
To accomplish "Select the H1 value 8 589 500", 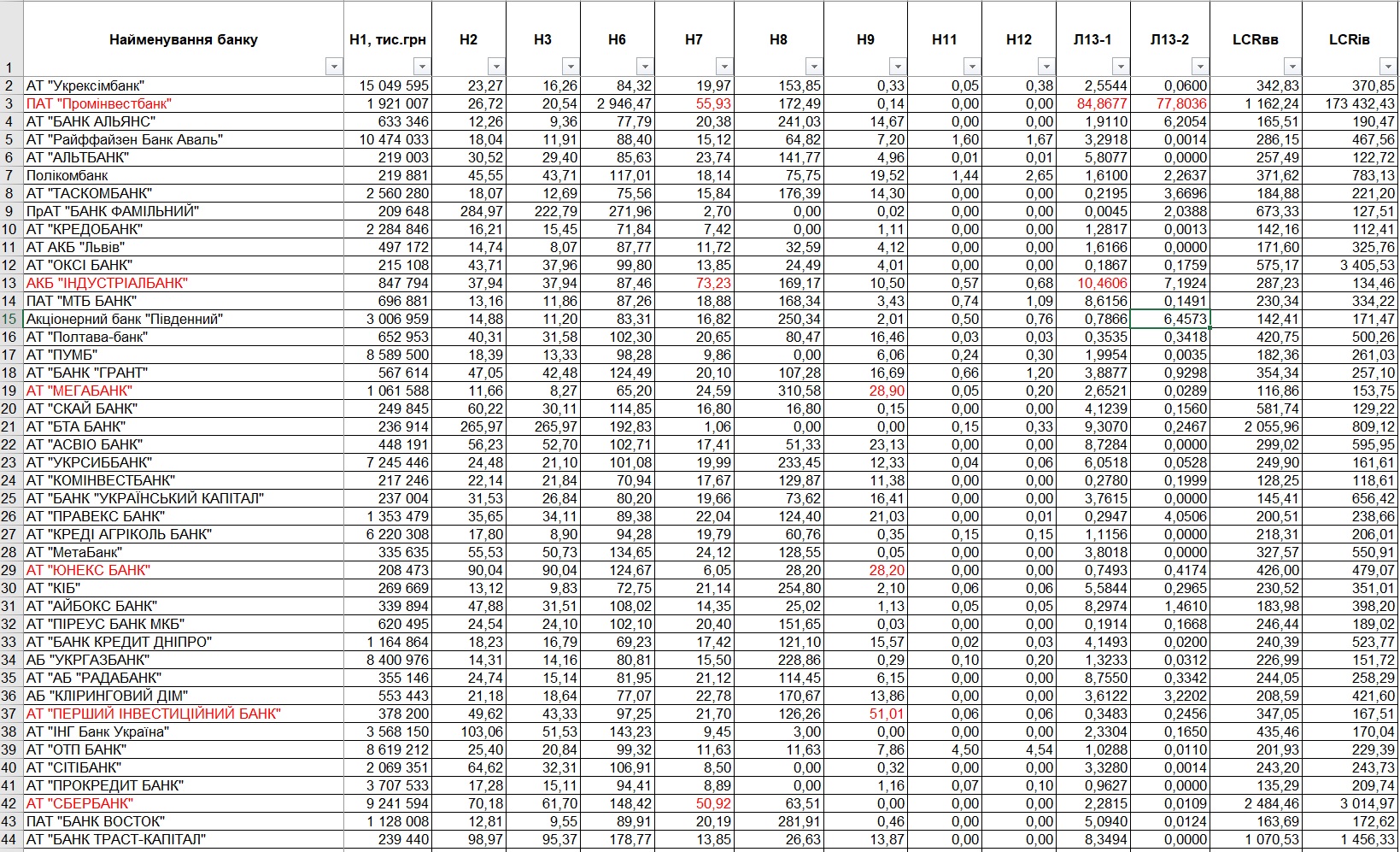I will [x=388, y=355].
